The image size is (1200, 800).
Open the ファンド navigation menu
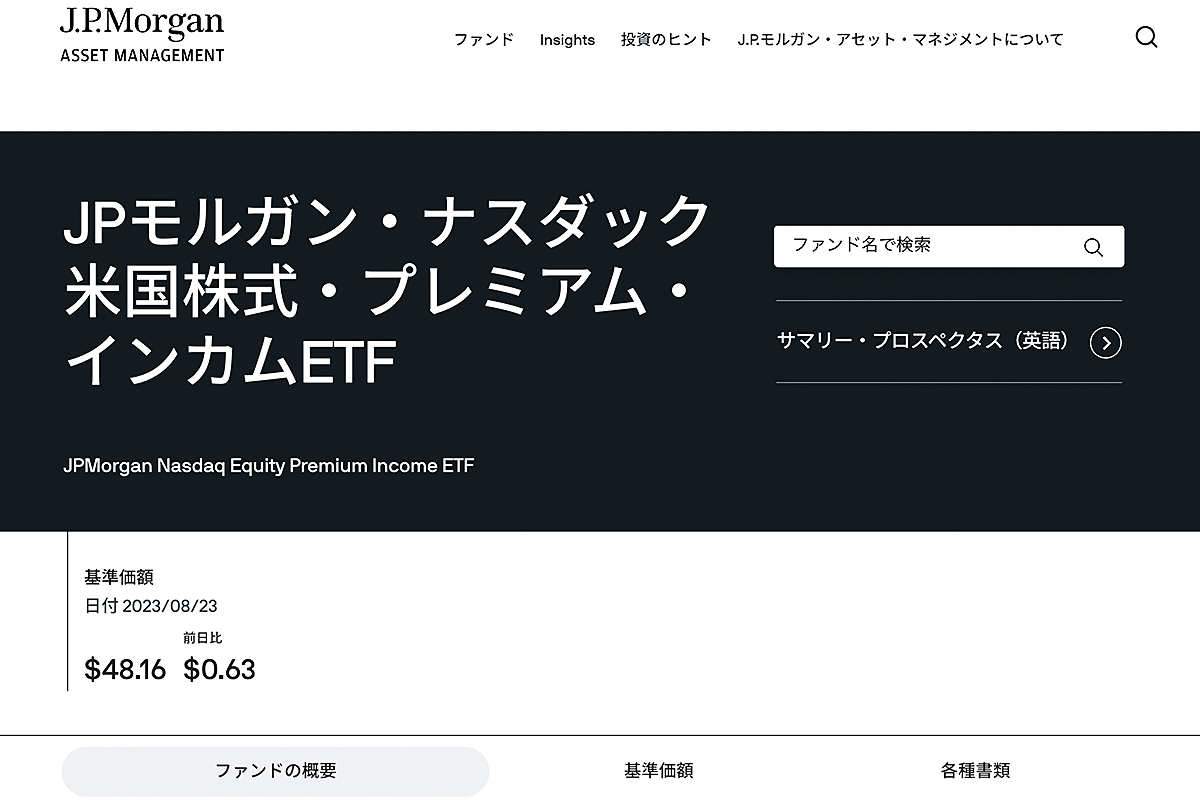click(484, 40)
